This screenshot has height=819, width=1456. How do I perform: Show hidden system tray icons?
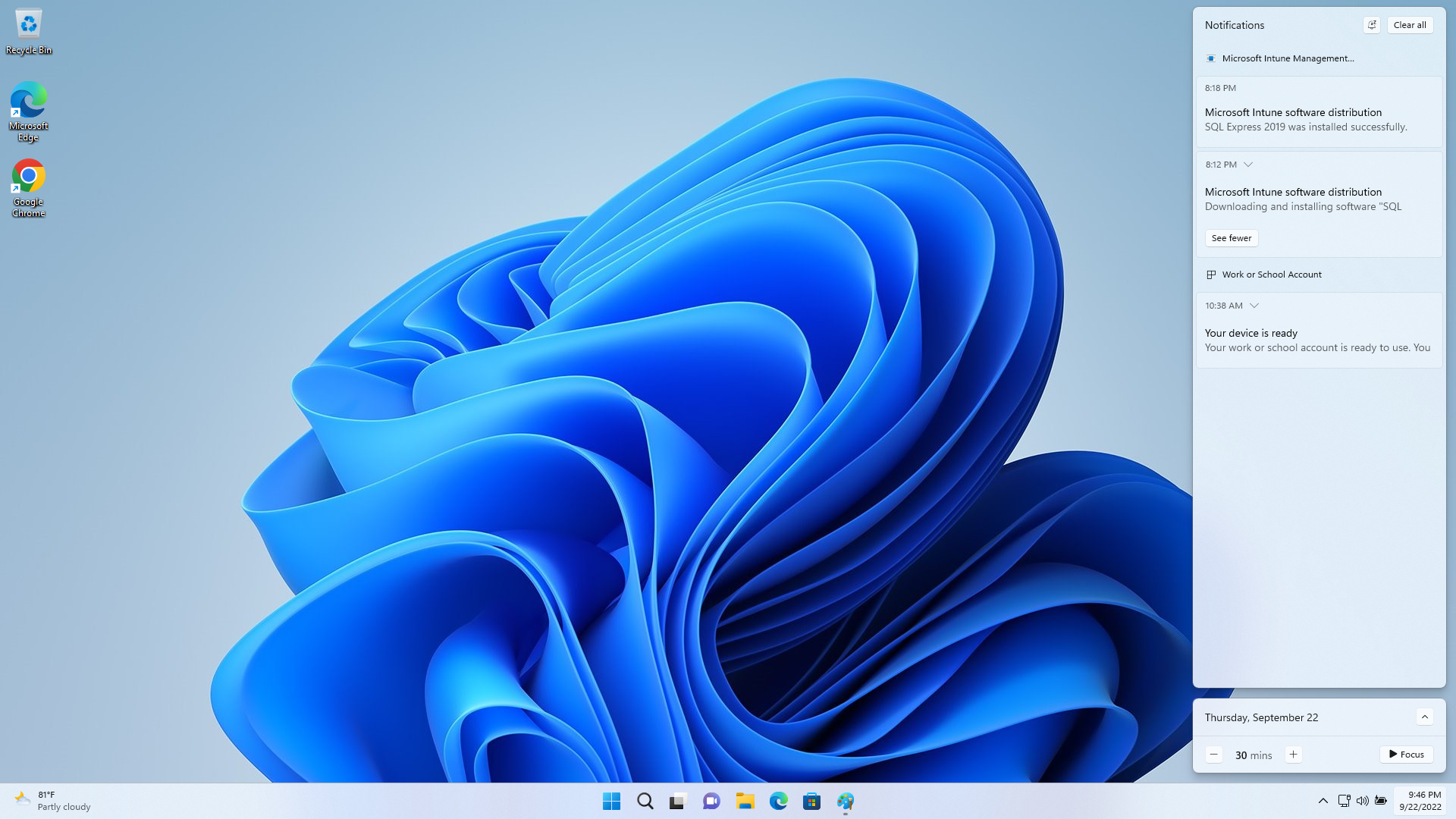(x=1323, y=801)
